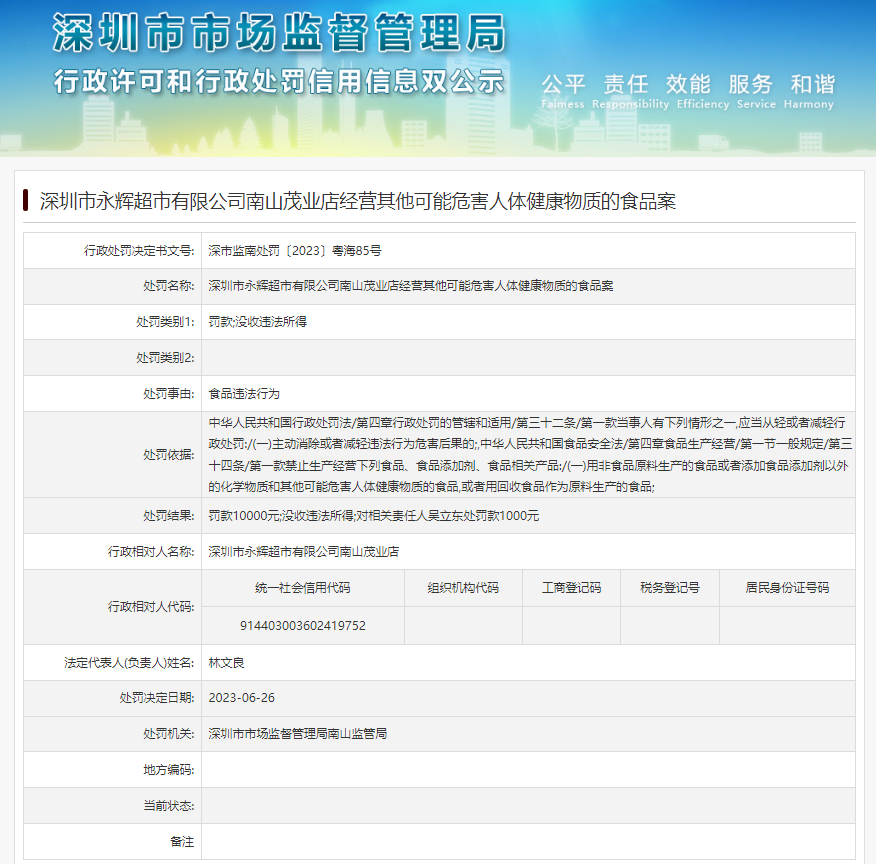876x864 pixels.
Task: Click the date 2023-06-26
Action: click(x=241, y=698)
